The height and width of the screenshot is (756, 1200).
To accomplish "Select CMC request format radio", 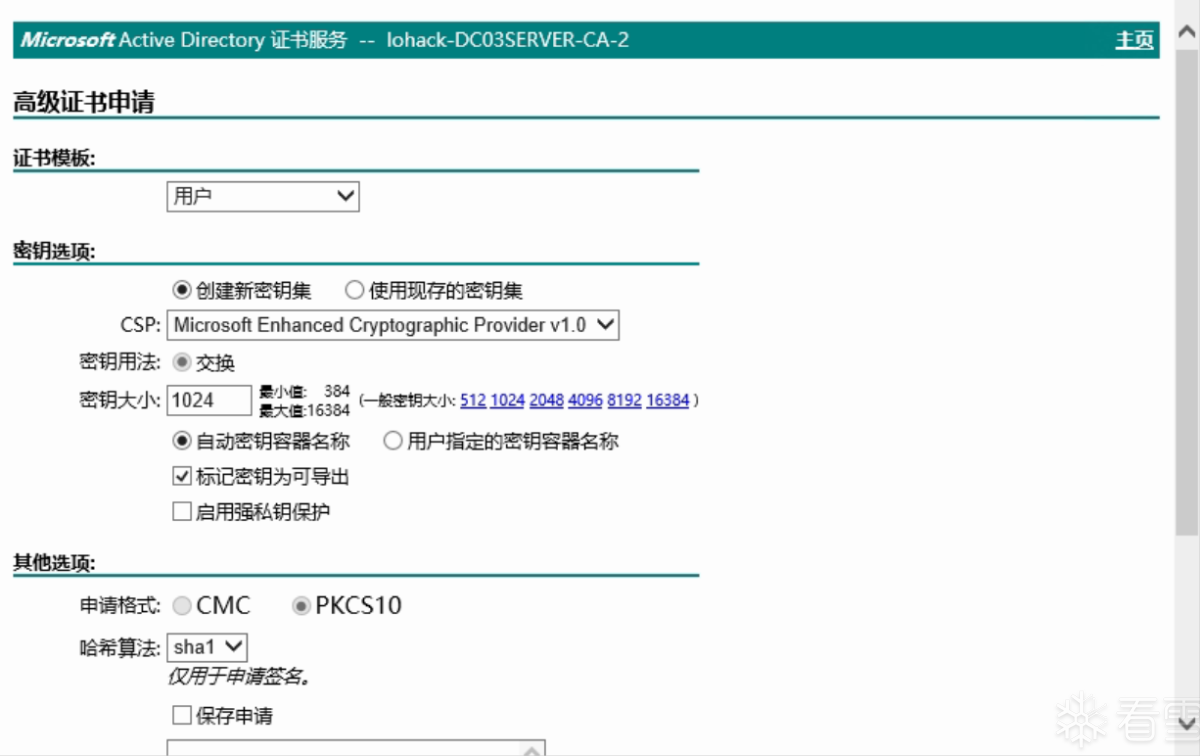I will (x=181, y=606).
